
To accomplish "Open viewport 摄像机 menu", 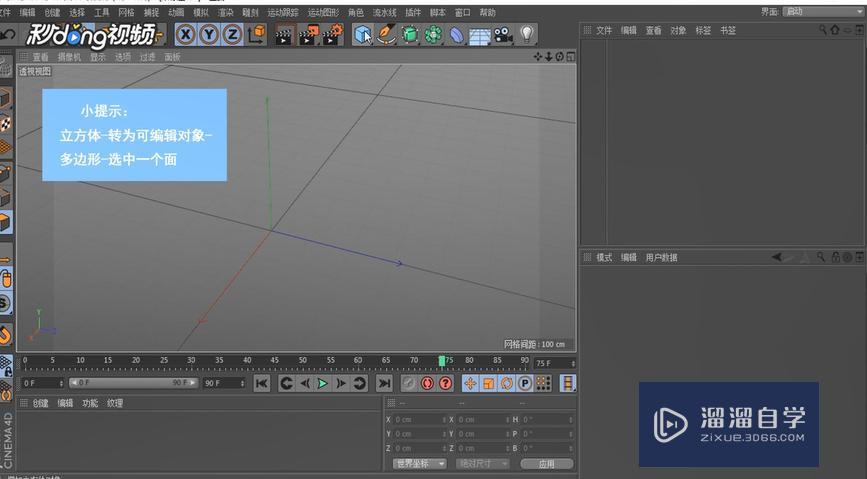I will click(69, 57).
